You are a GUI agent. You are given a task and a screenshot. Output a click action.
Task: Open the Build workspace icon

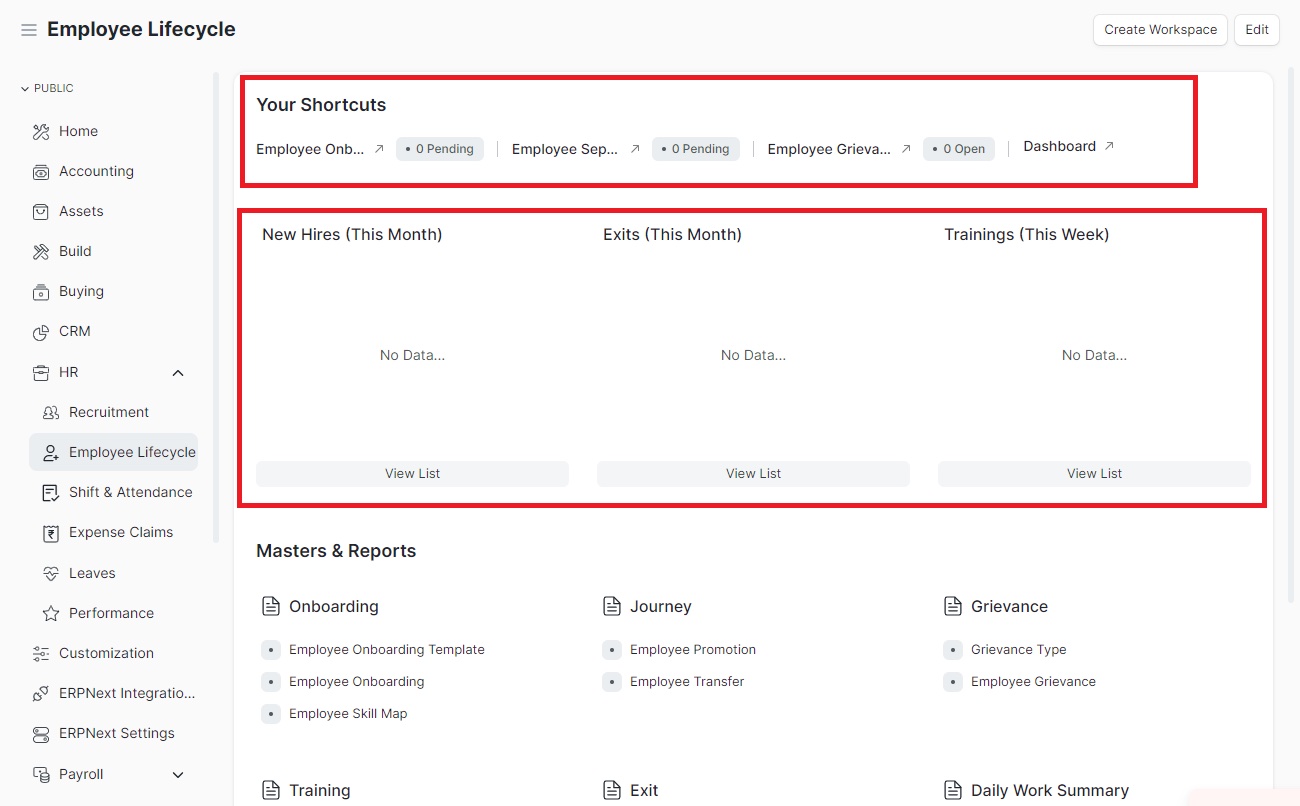pyautogui.click(x=40, y=251)
